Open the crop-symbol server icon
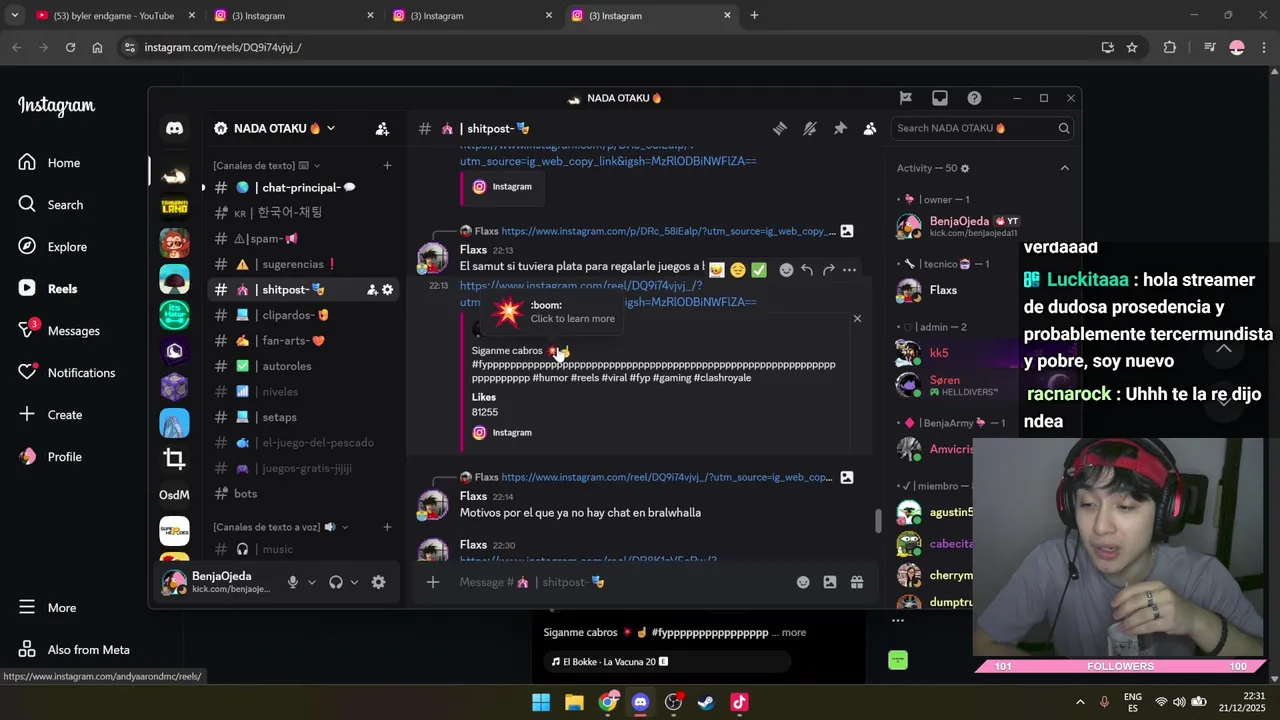Image resolution: width=1280 pixels, height=720 pixels. (x=174, y=459)
